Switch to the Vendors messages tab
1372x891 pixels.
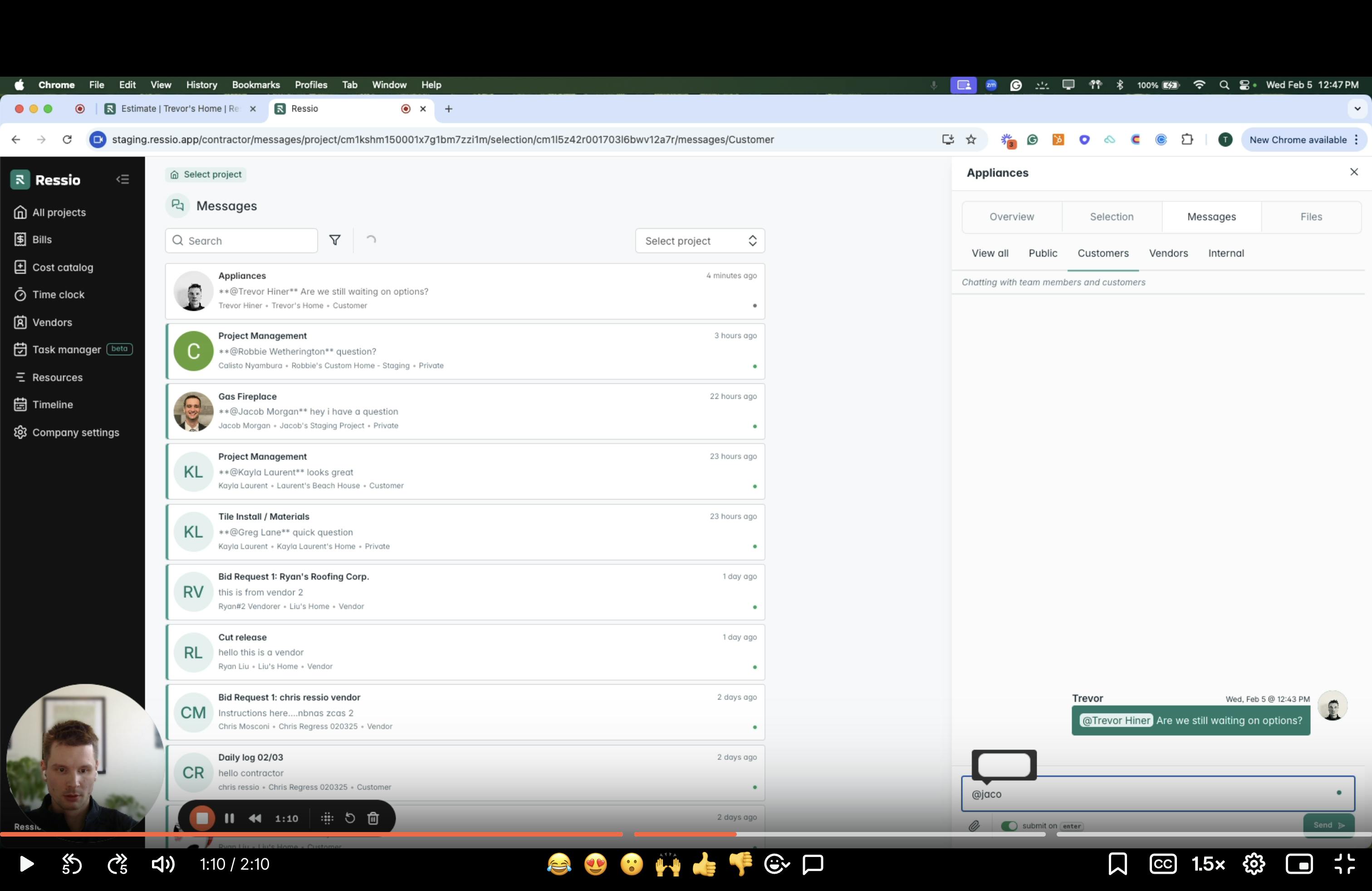(1168, 253)
